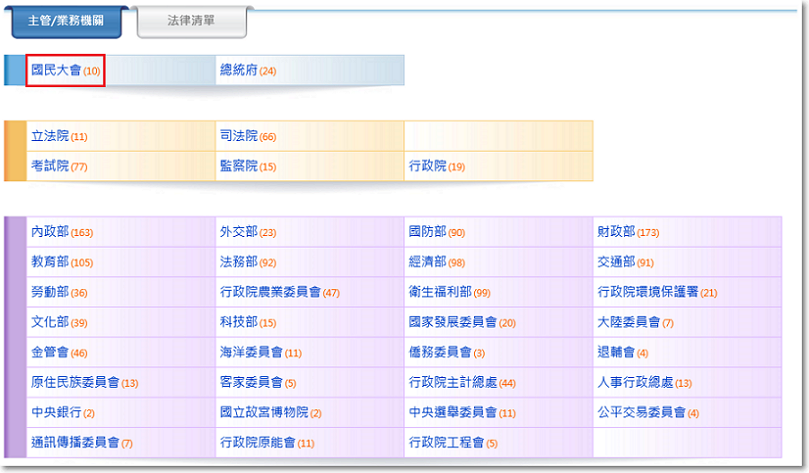Open 行政院 with 19 entries
The width and height of the screenshot is (809, 473).
pos(428,166)
